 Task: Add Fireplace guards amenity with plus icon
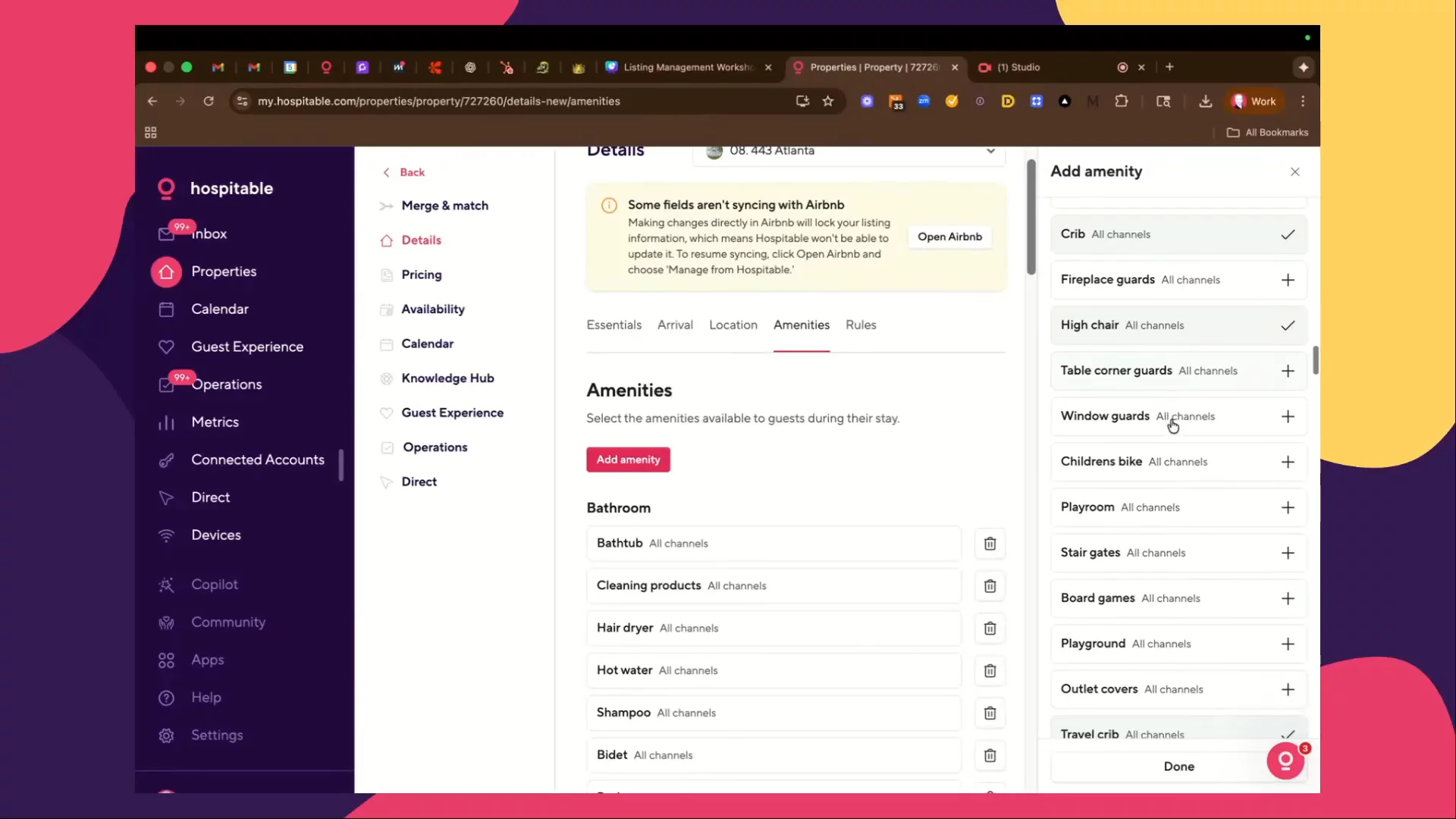coord(1288,281)
